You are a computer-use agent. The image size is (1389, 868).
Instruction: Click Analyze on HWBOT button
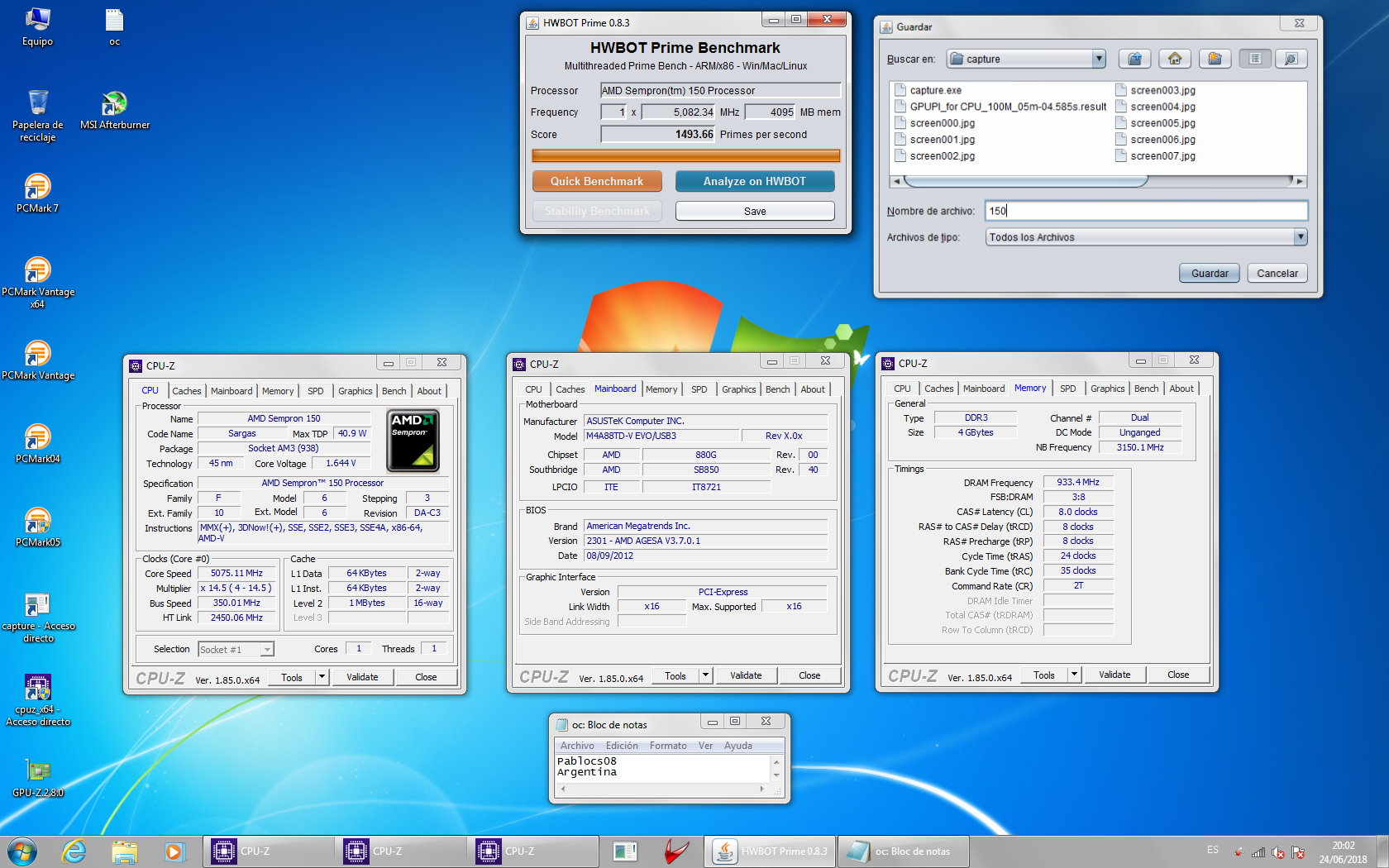[755, 181]
